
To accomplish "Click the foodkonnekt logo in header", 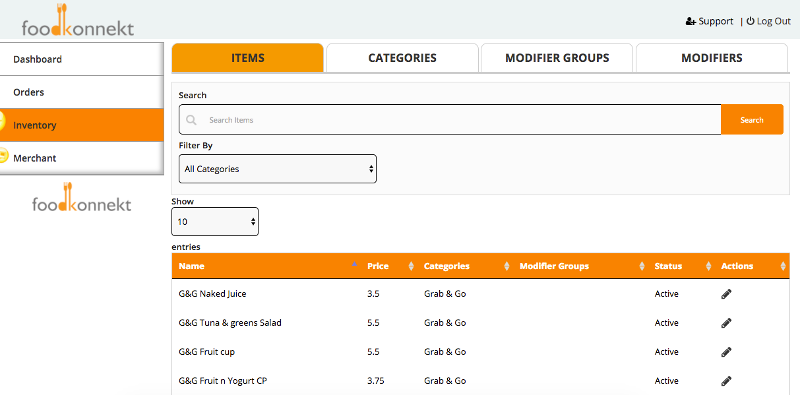I will (x=78, y=20).
